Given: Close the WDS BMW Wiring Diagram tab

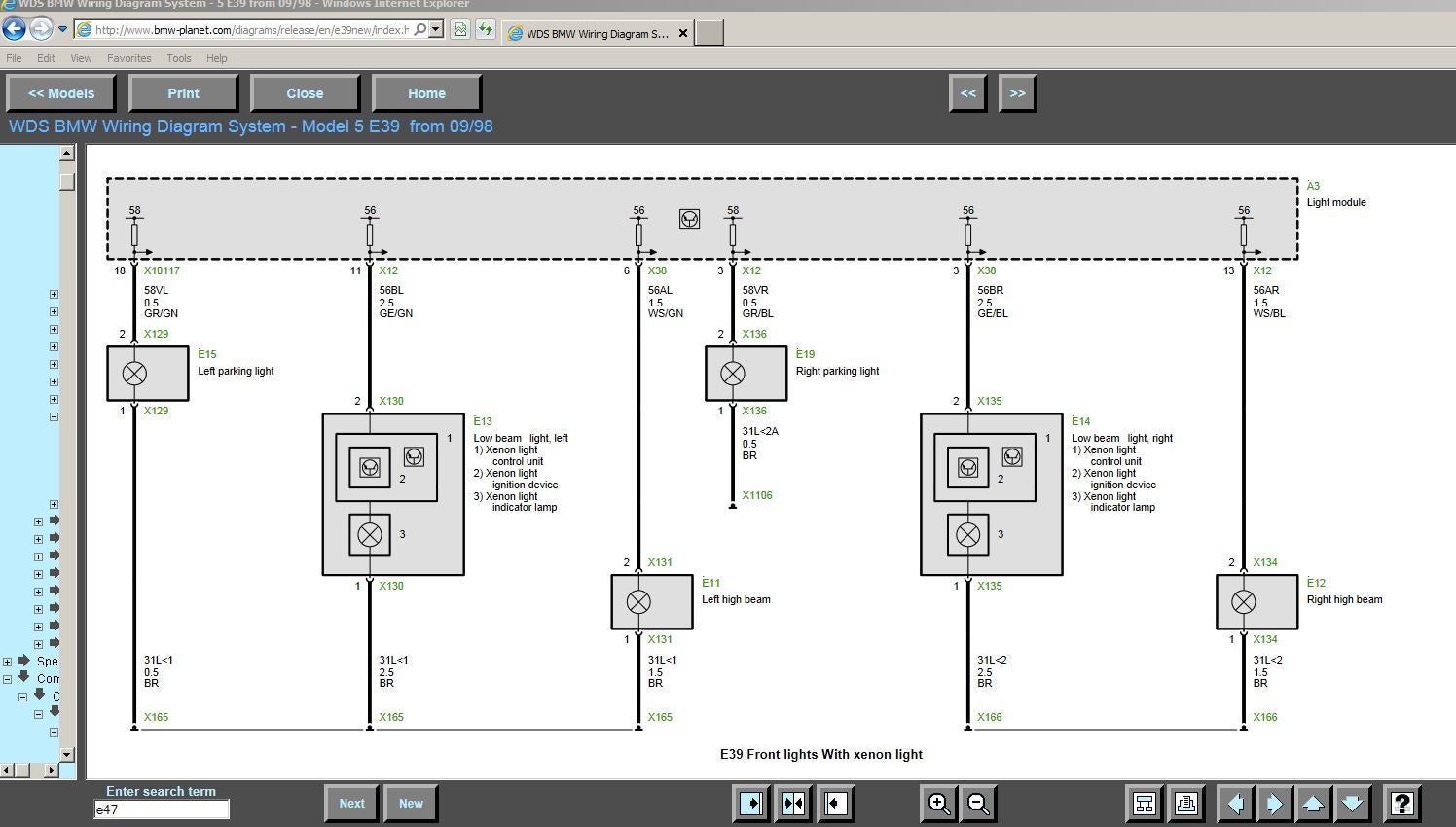Looking at the screenshot, I should (x=682, y=33).
